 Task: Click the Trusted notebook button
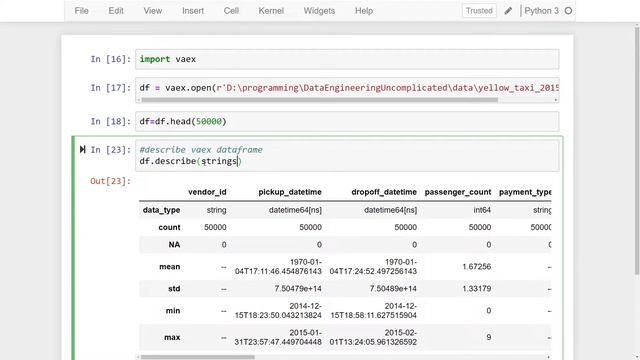click(x=479, y=11)
